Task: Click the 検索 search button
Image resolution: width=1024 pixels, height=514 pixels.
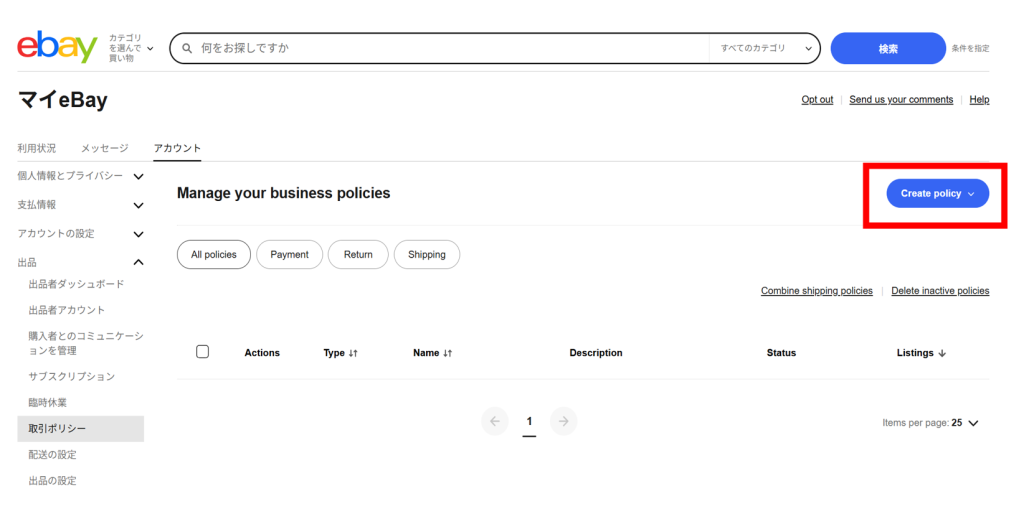Action: (x=888, y=48)
